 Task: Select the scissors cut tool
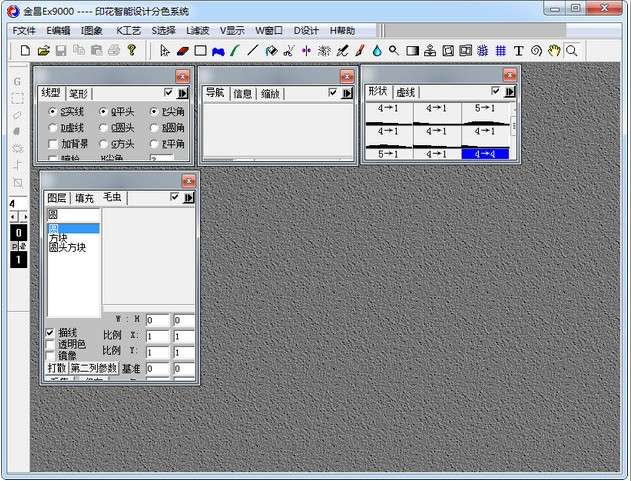(289, 50)
